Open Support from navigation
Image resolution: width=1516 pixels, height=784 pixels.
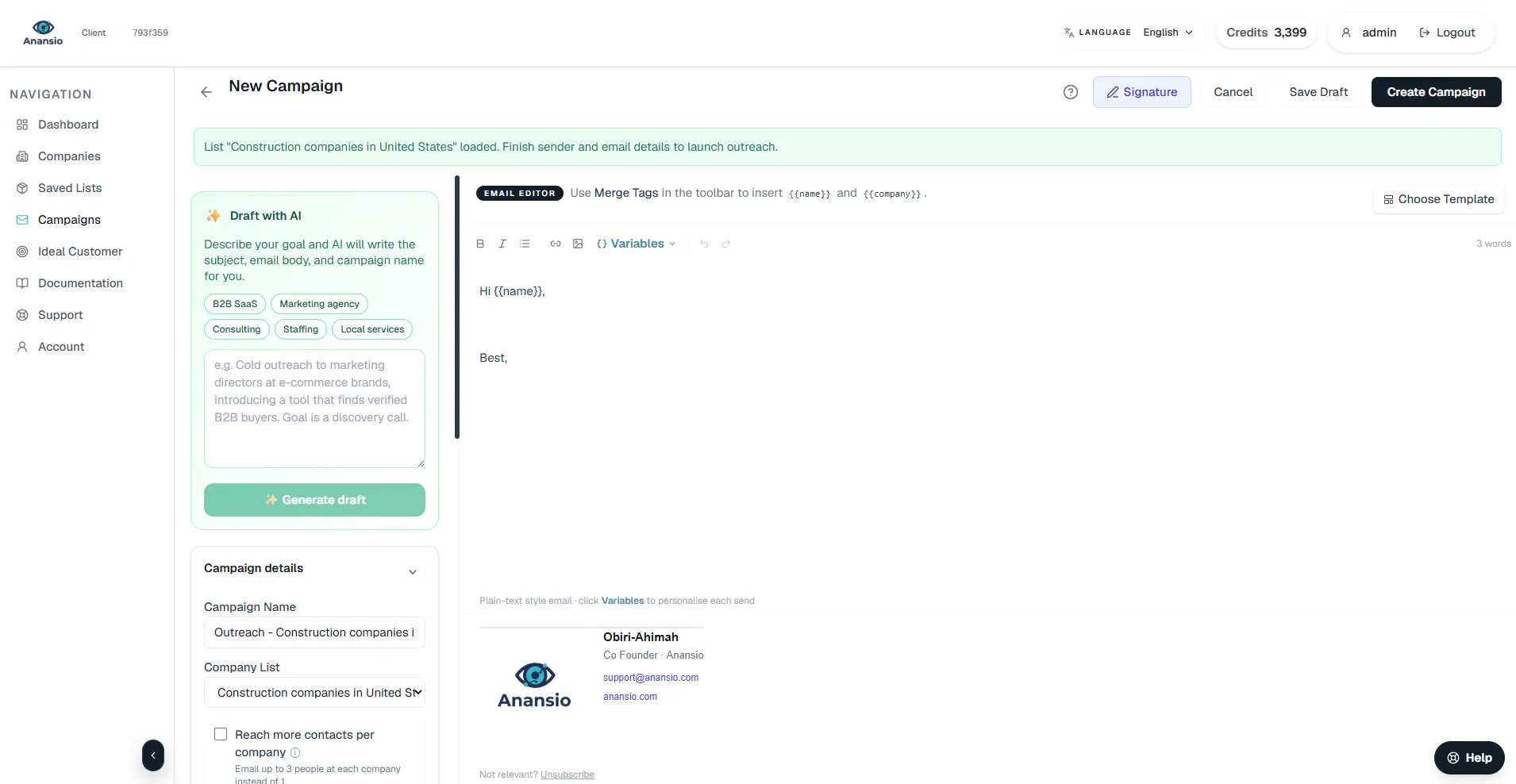coord(60,315)
